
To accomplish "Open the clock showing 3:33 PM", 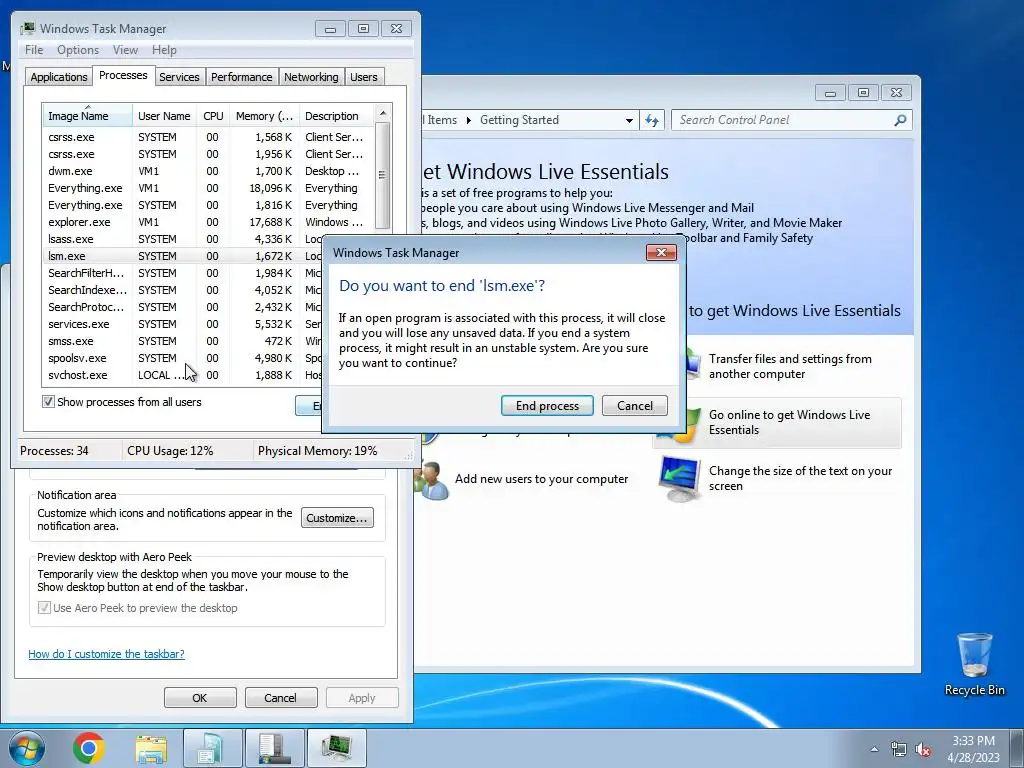I will tap(974, 749).
